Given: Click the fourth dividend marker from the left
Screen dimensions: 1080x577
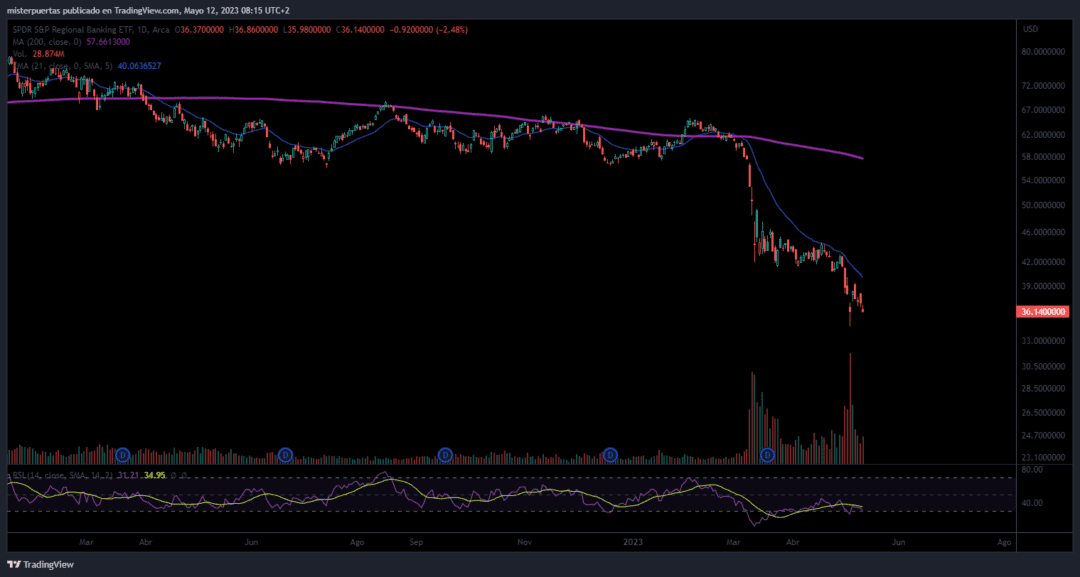Looking at the screenshot, I should [x=610, y=455].
